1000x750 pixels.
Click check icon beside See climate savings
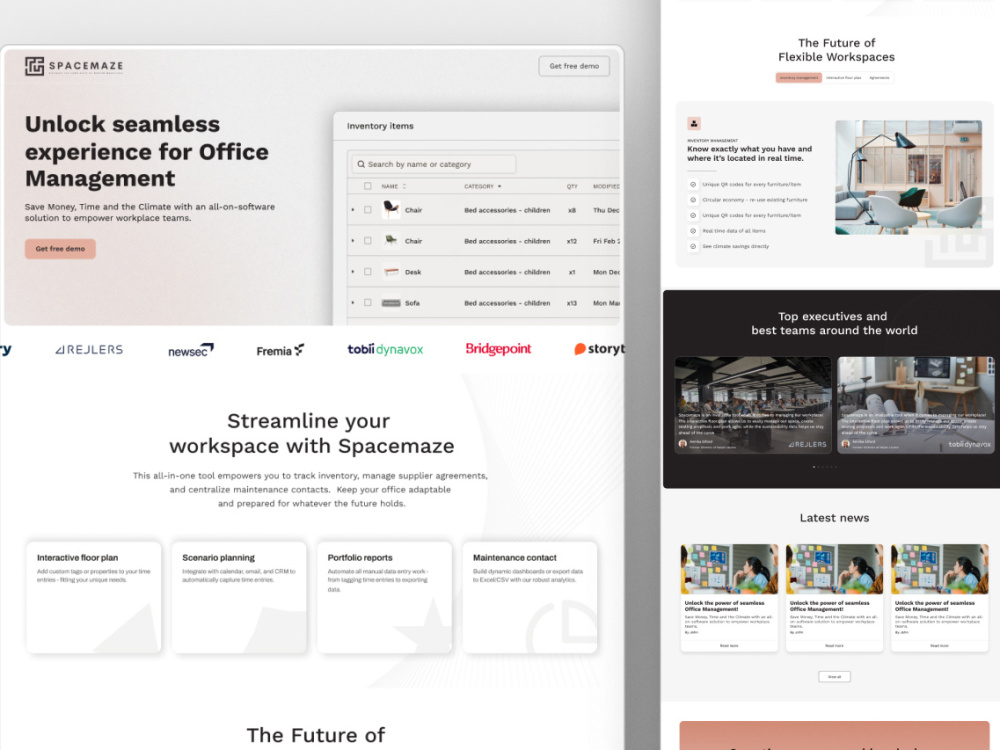pos(693,246)
